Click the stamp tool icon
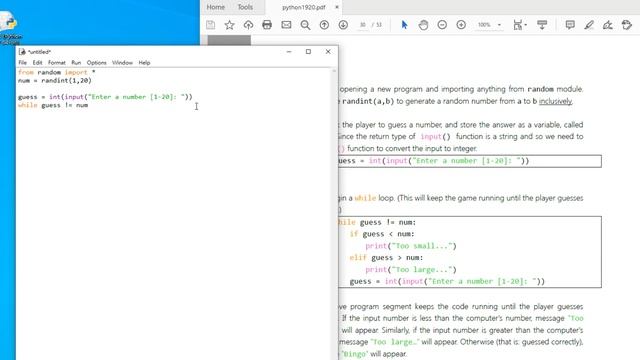Screen dimensions: 640x360 tap(627, 25)
